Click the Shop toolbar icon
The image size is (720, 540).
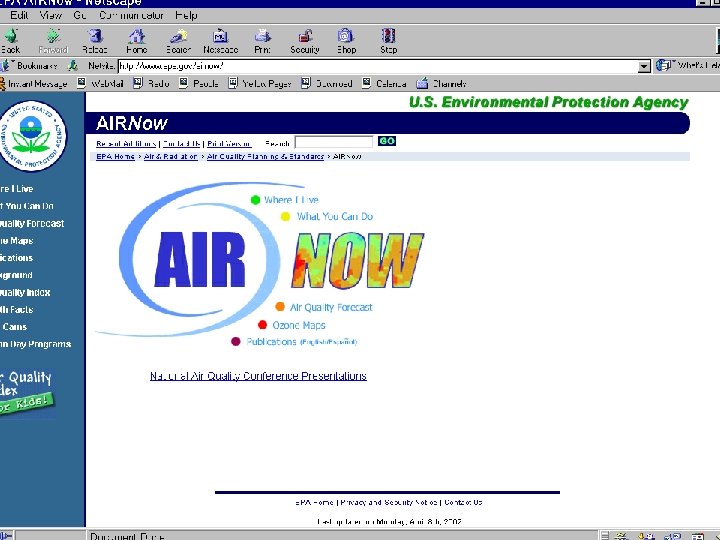(x=346, y=36)
